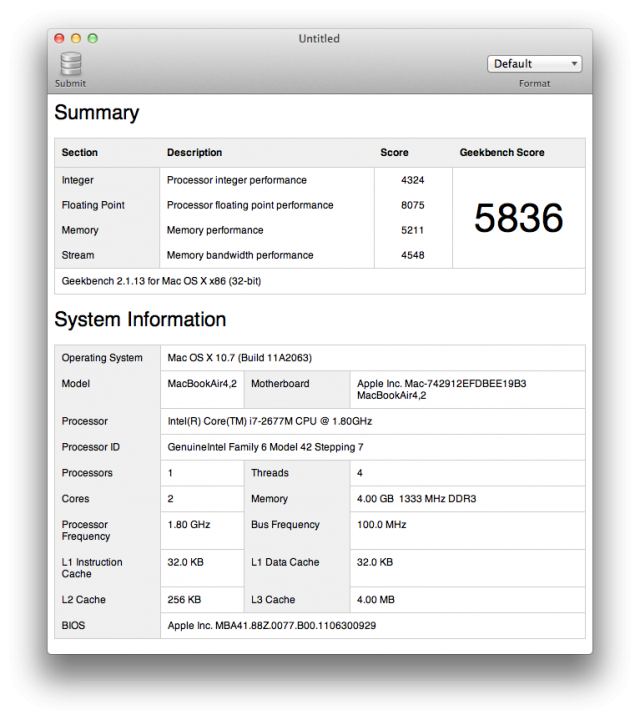
Task: Click the BIOS label
Action: 74,625
